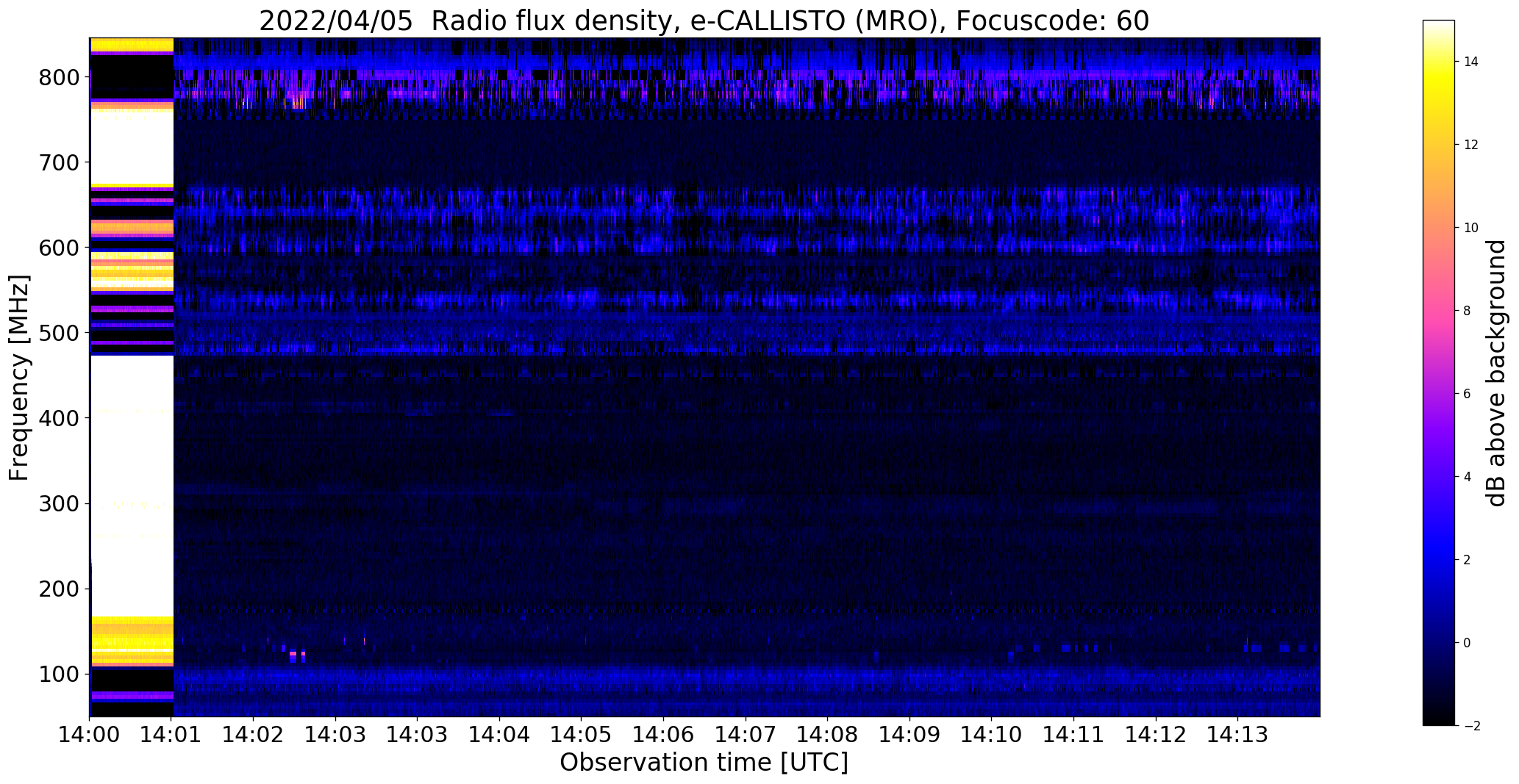Screen dimensions: 1519x784
Task: Click the 'Frequency [MHz]' axis label
Action: [20, 378]
